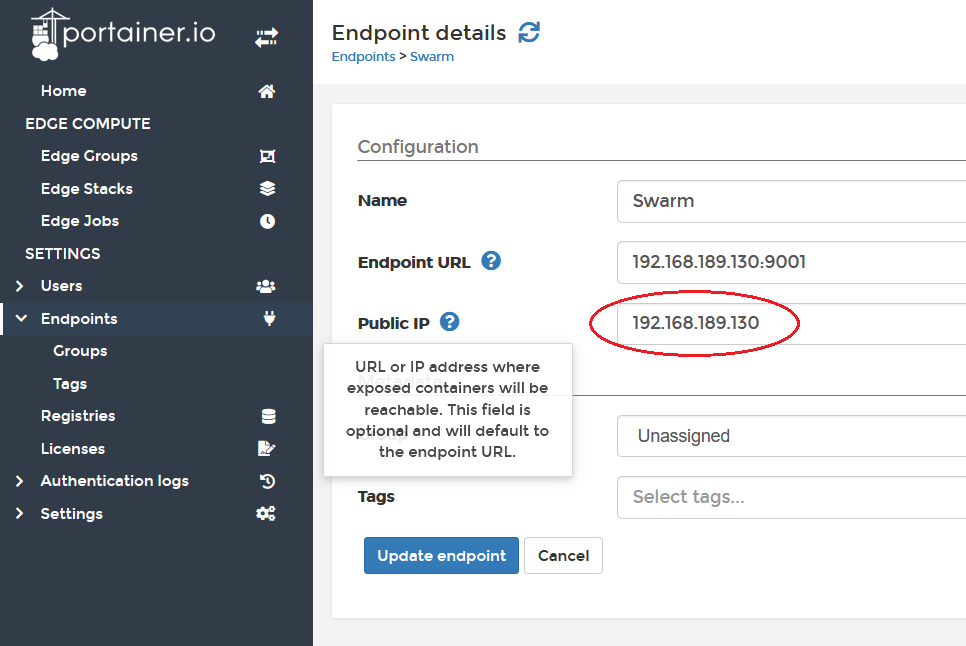Click the Update endpoint button

coord(441,556)
